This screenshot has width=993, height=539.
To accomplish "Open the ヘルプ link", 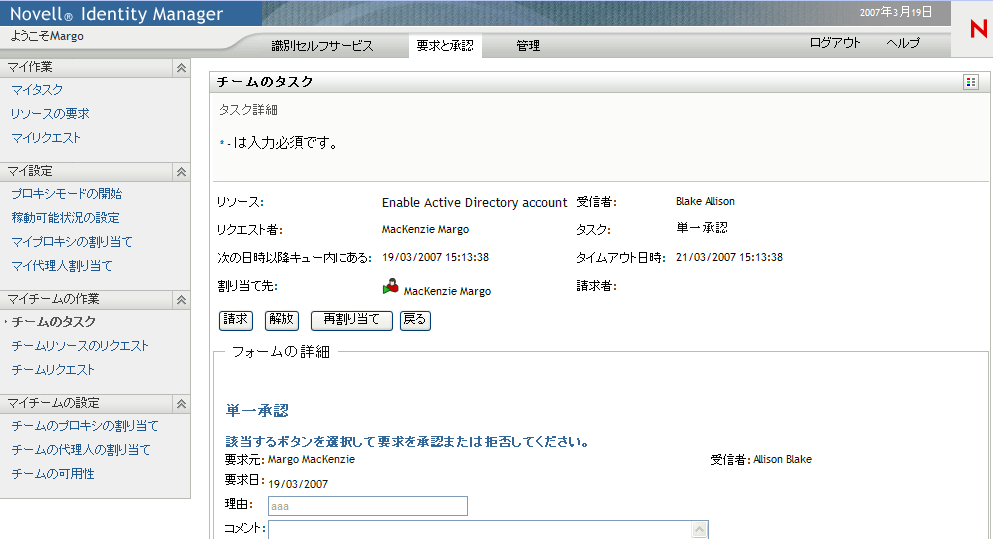I will pos(902,43).
